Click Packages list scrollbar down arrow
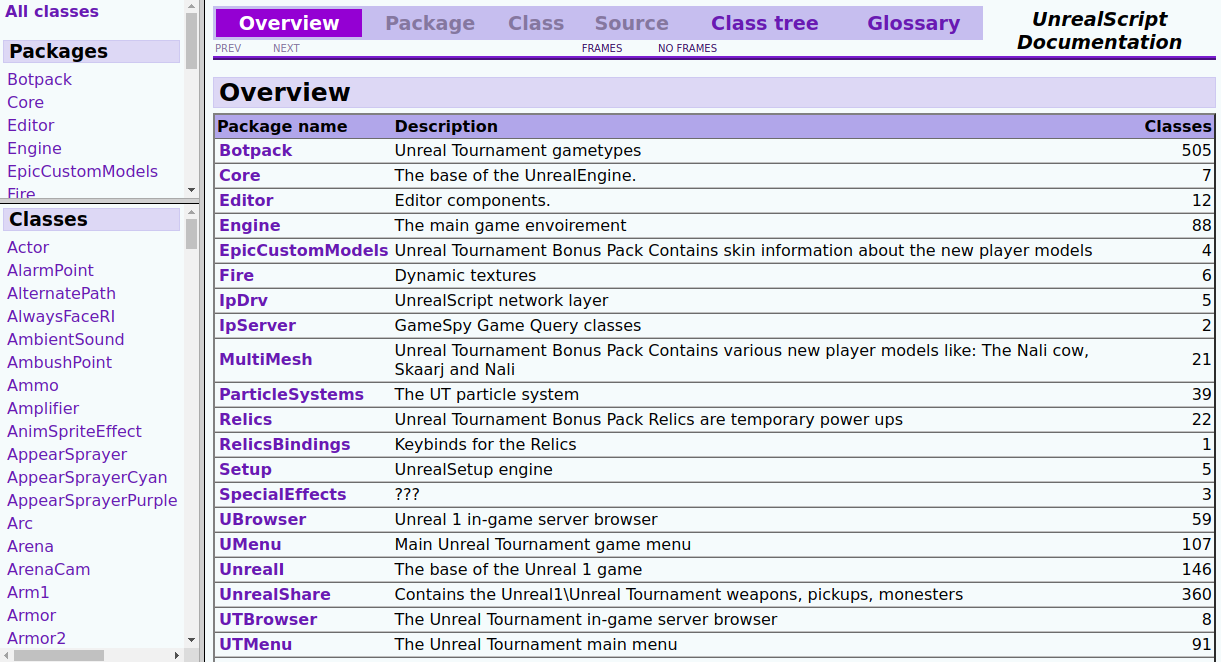Image resolution: width=1221 pixels, height=662 pixels. pyautogui.click(x=191, y=190)
